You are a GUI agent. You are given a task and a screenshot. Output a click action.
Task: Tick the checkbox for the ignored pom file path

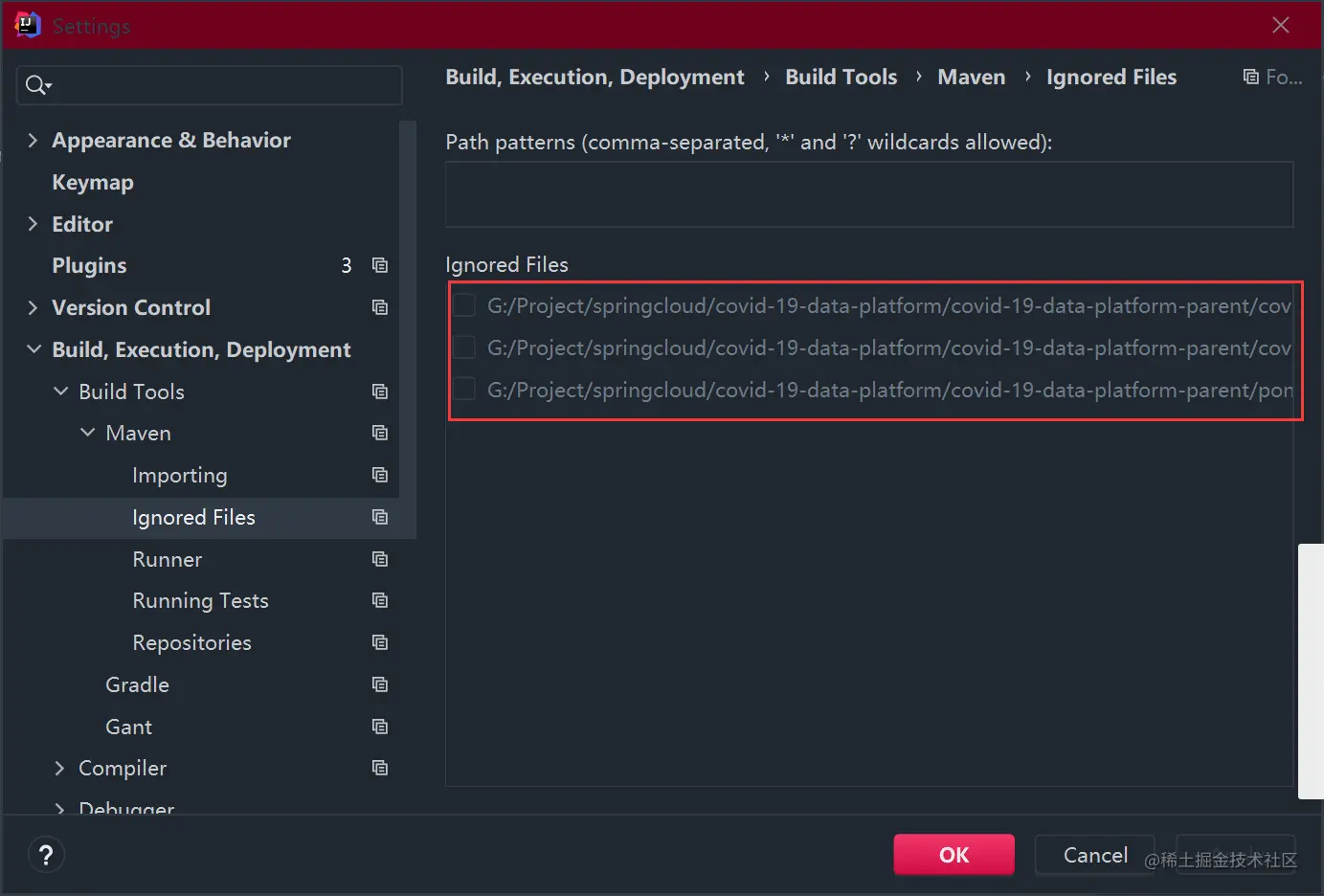464,390
